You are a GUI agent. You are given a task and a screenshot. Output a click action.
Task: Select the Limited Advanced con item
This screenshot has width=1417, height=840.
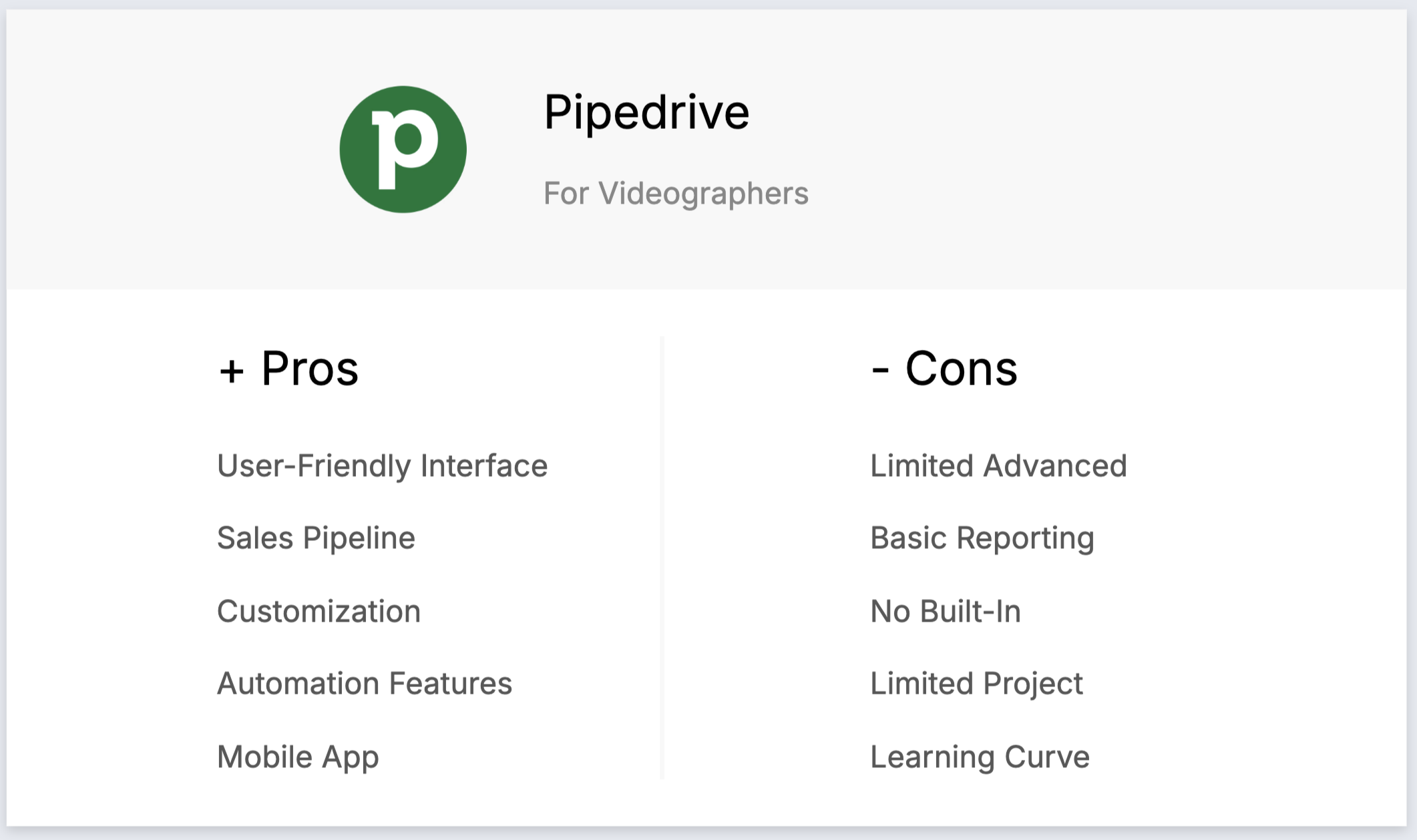click(x=998, y=466)
